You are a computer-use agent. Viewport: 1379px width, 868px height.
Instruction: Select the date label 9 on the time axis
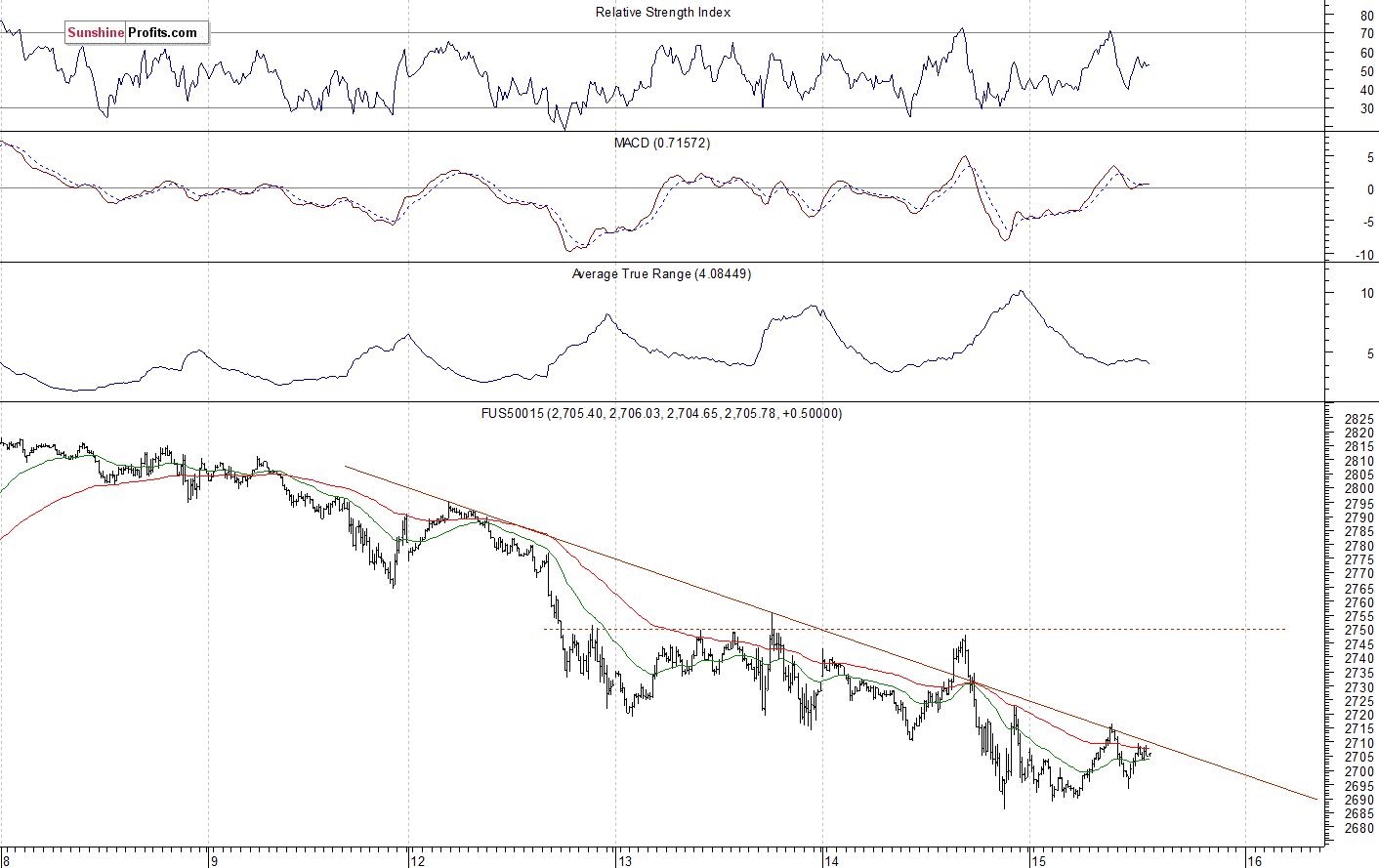click(x=213, y=861)
